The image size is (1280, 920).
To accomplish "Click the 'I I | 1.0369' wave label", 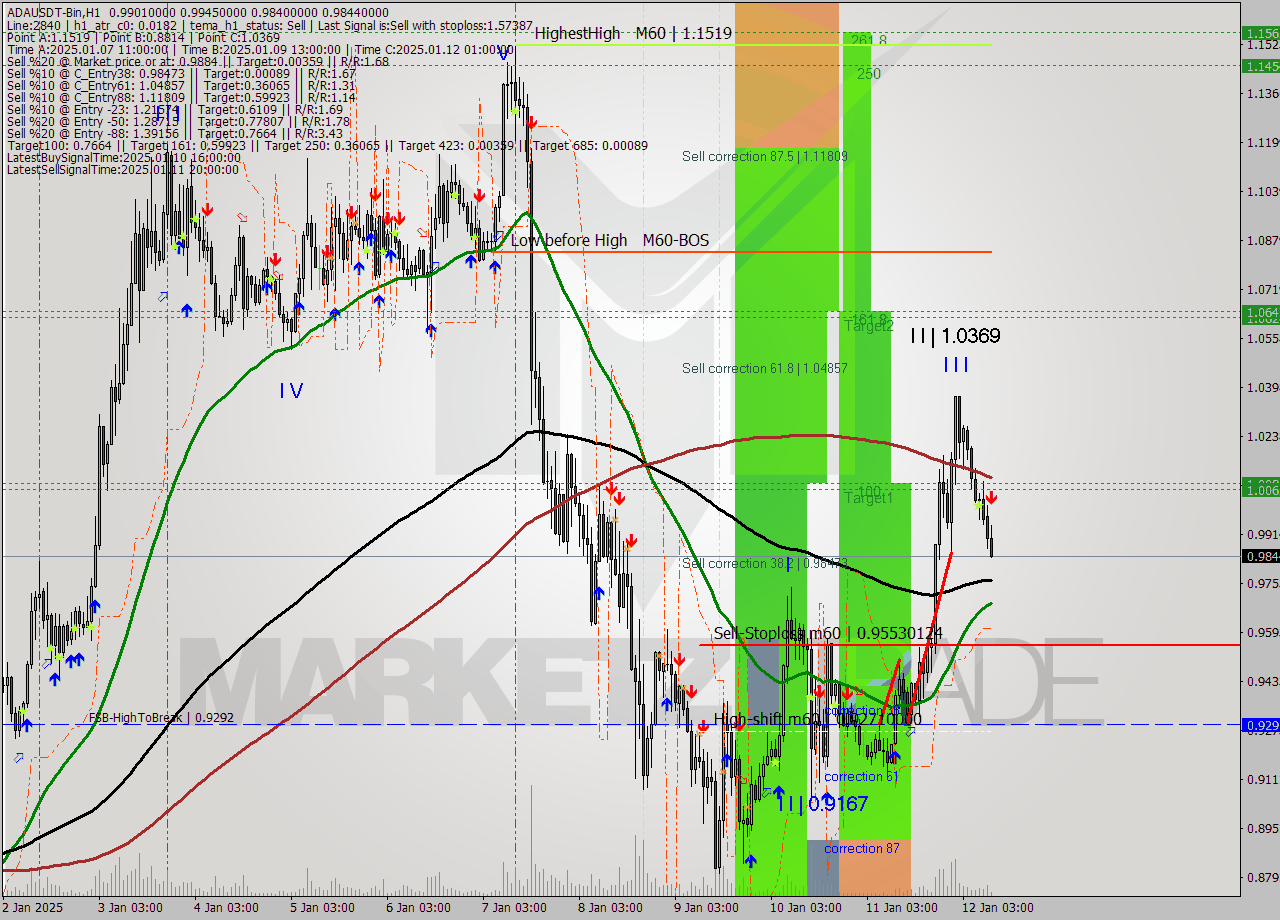I will click(x=955, y=336).
